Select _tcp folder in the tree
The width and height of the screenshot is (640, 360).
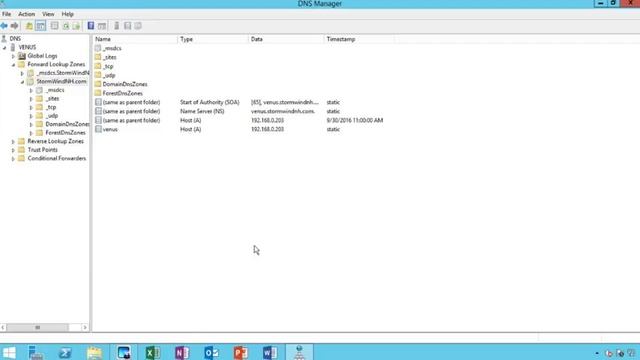pyautogui.click(x=51, y=107)
